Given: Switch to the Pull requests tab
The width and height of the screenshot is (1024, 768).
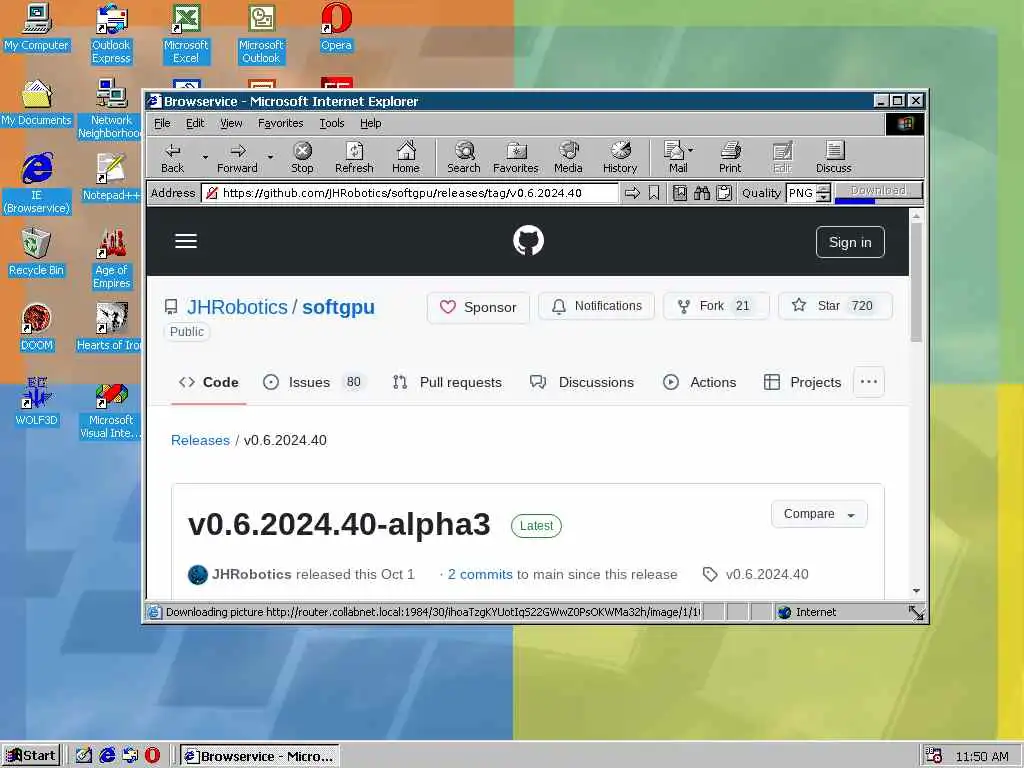Looking at the screenshot, I should coord(447,382).
